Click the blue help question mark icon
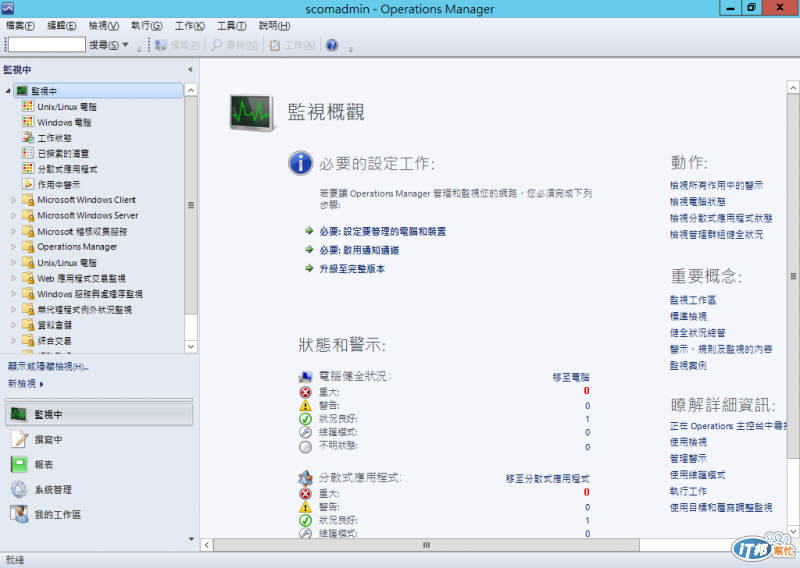 tap(332, 45)
